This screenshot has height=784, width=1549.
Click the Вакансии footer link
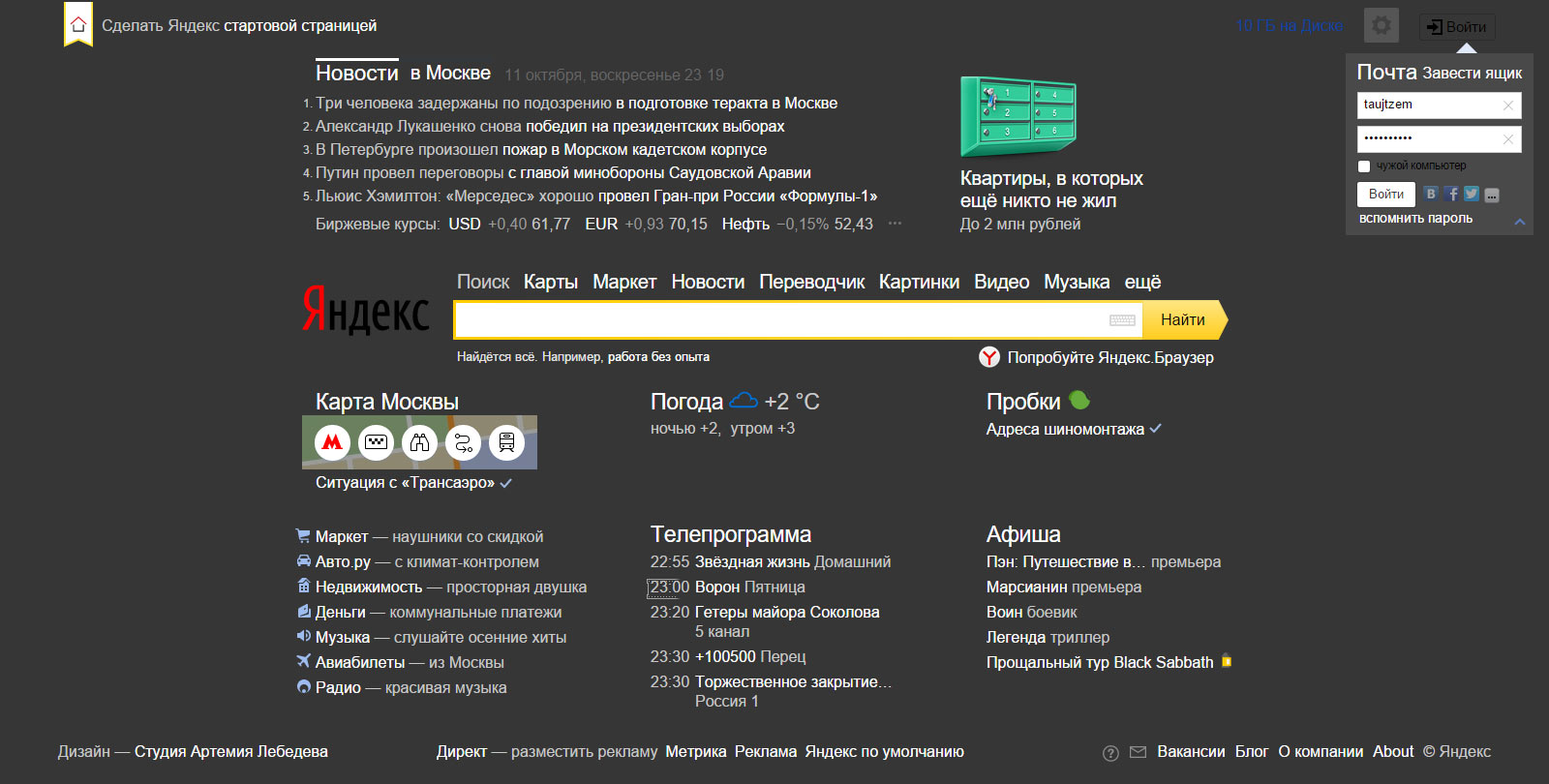click(1191, 752)
